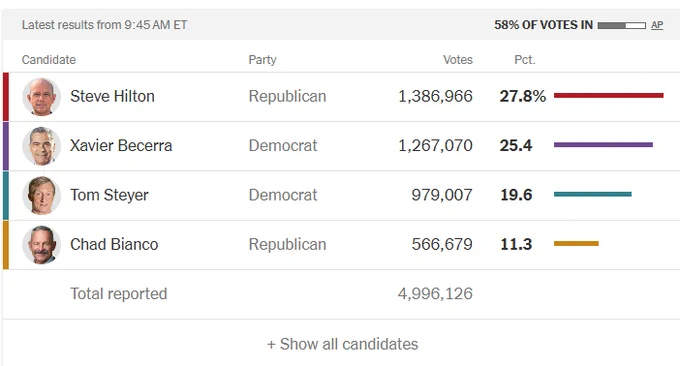Click the Chad Bianco candidate name
The width and height of the screenshot is (680, 366).
coord(114,245)
